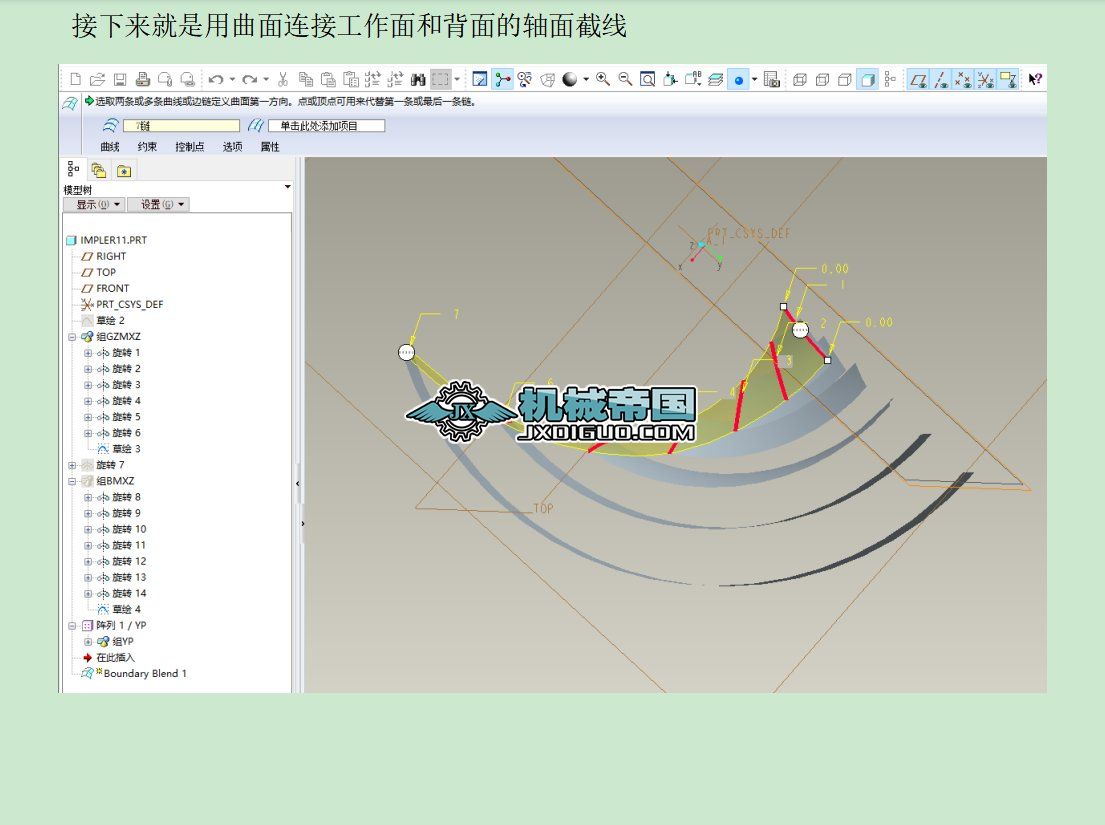Screen dimensions: 1105x825
Task: Open the dropdown beside the blue dot icon
Action: point(754,80)
